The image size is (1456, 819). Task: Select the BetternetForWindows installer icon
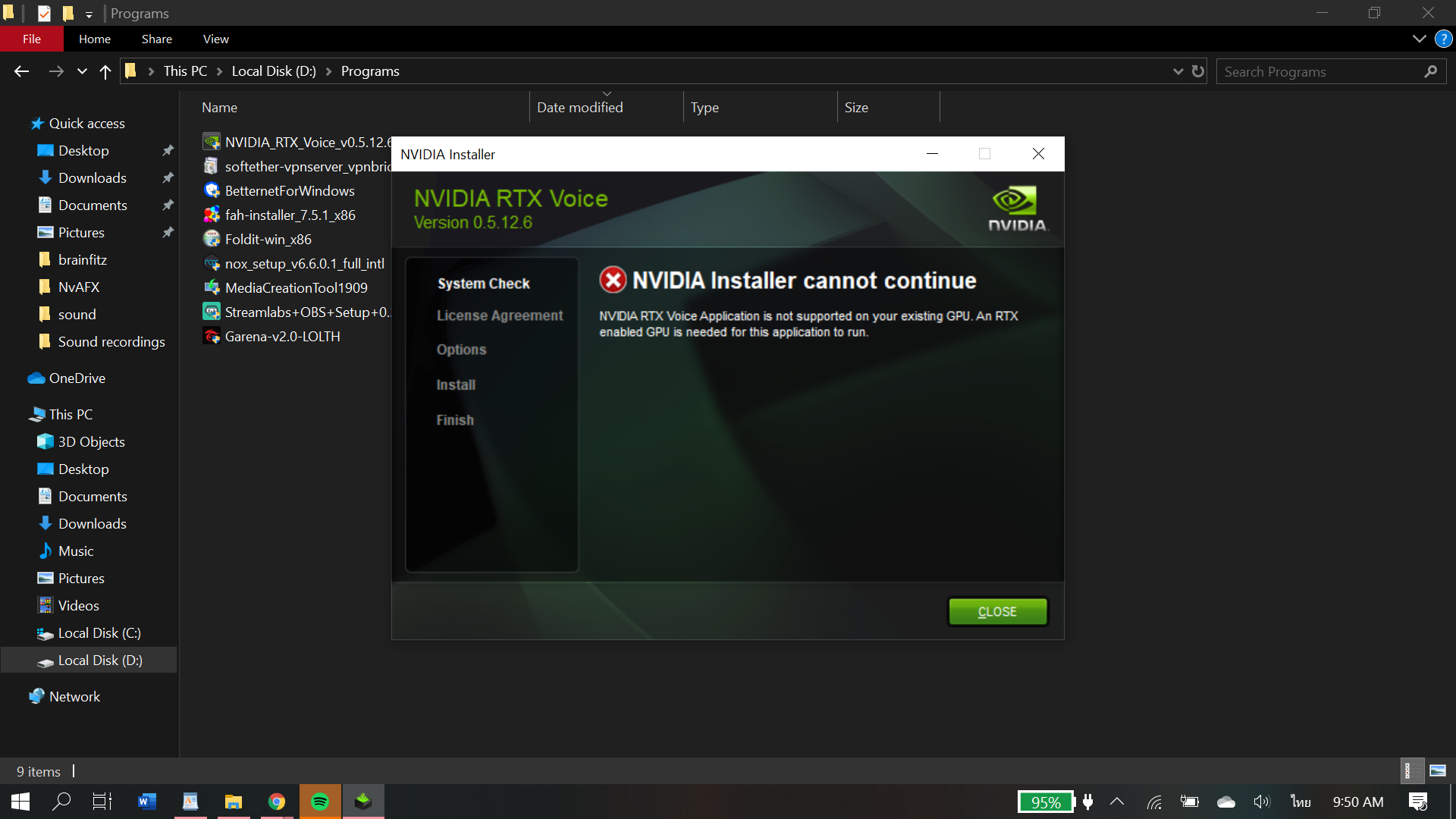coord(212,191)
